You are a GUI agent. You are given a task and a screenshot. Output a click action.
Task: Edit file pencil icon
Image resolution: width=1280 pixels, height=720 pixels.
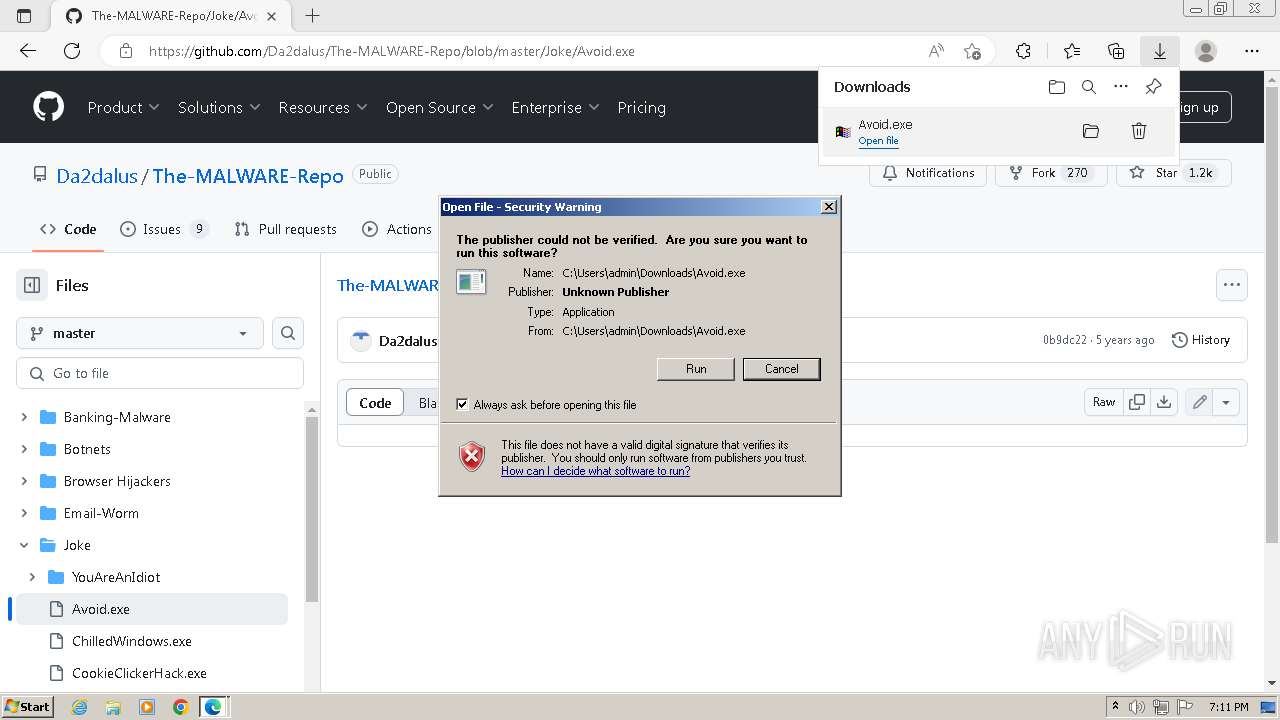tap(1199, 402)
